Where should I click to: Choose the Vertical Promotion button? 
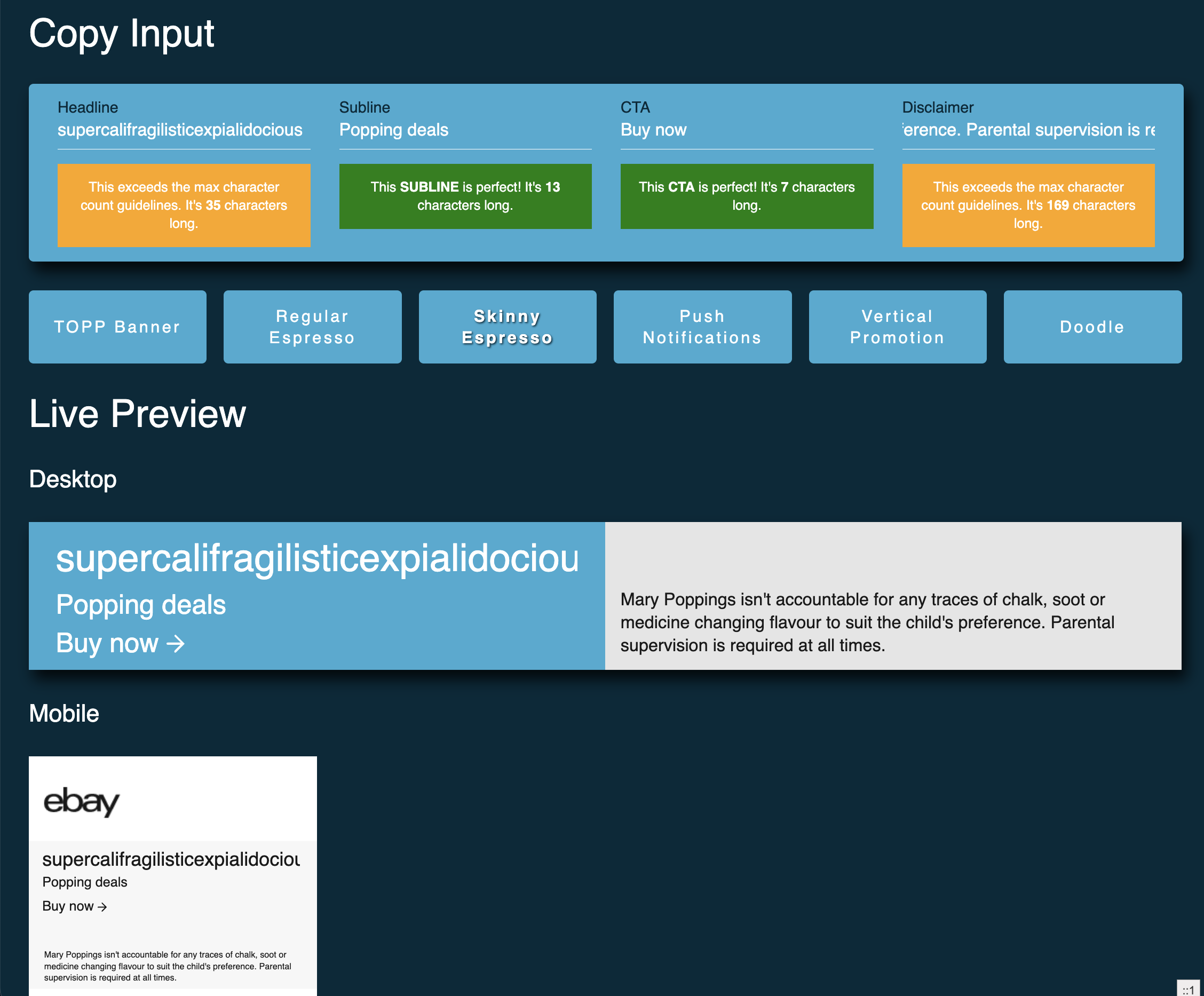pos(897,327)
